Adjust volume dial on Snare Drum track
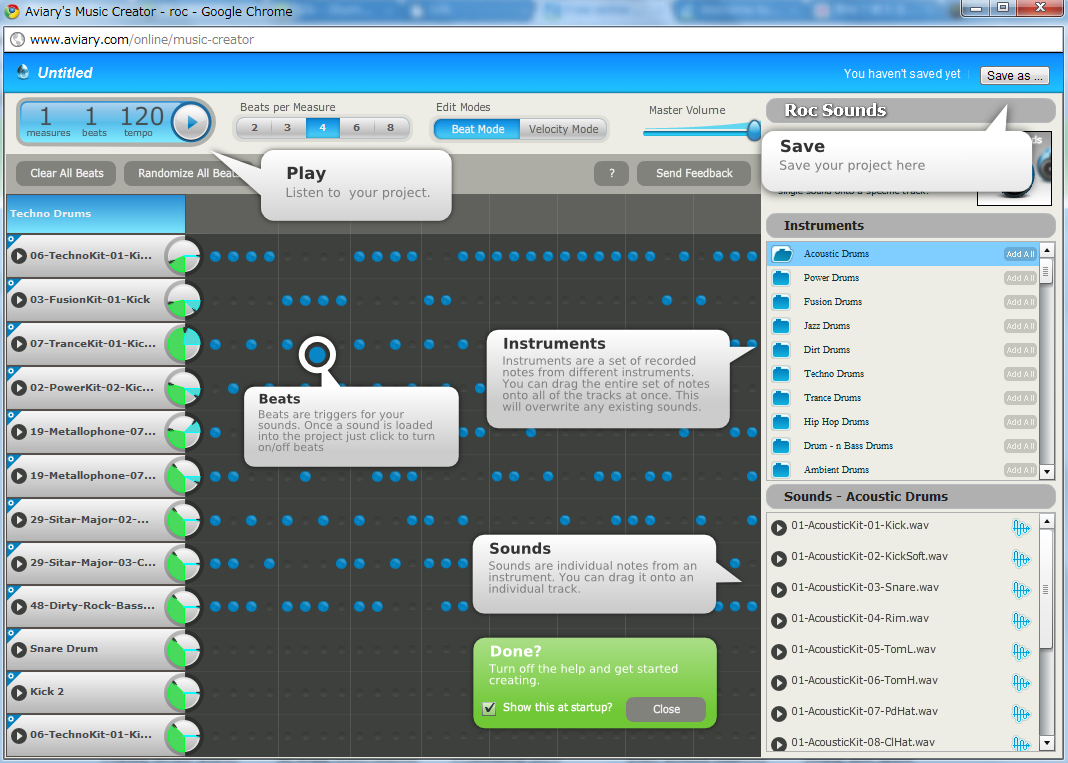This screenshot has width=1068, height=763. pyautogui.click(x=183, y=651)
